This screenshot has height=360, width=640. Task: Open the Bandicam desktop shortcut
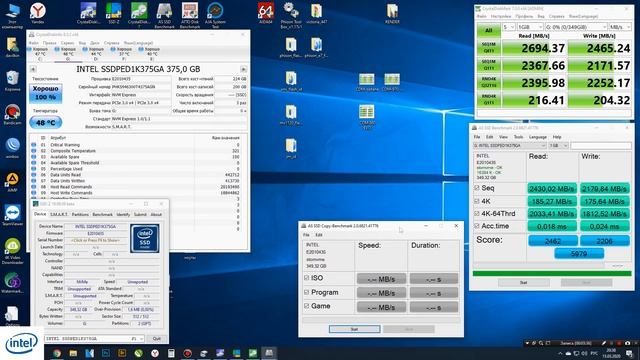pyautogui.click(x=12, y=115)
